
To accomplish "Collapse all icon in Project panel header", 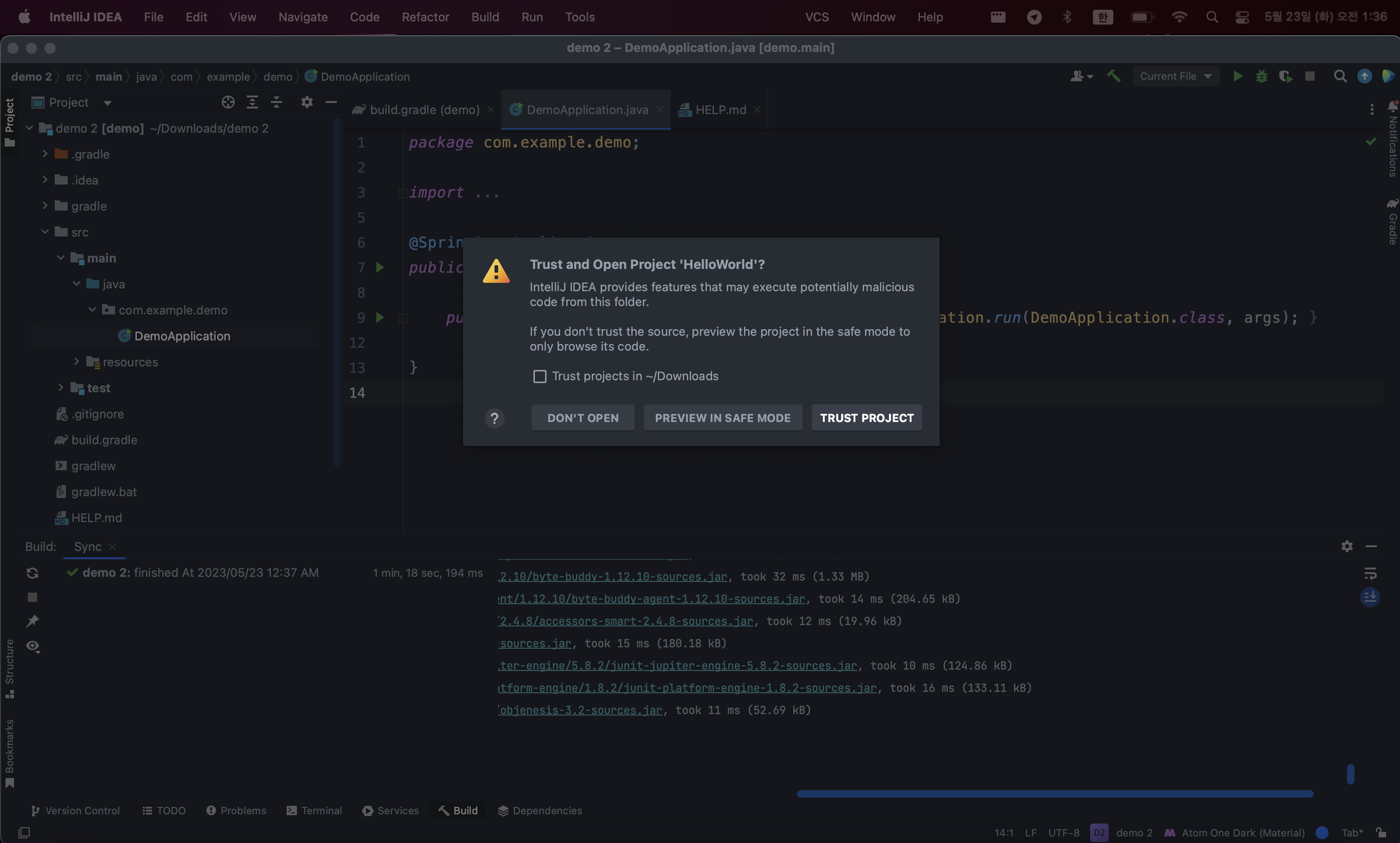I will (276, 102).
